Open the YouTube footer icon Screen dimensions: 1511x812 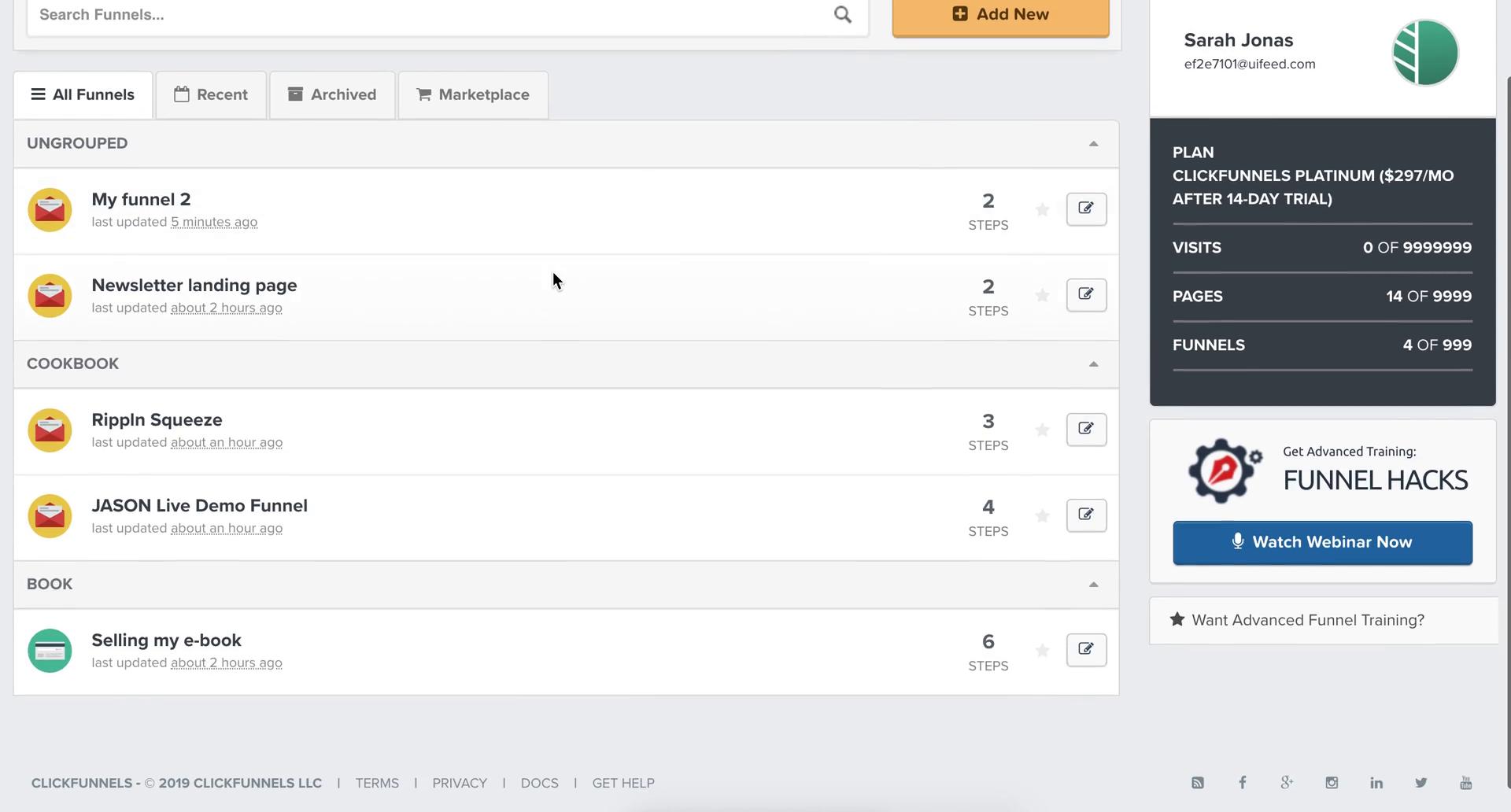(1465, 782)
